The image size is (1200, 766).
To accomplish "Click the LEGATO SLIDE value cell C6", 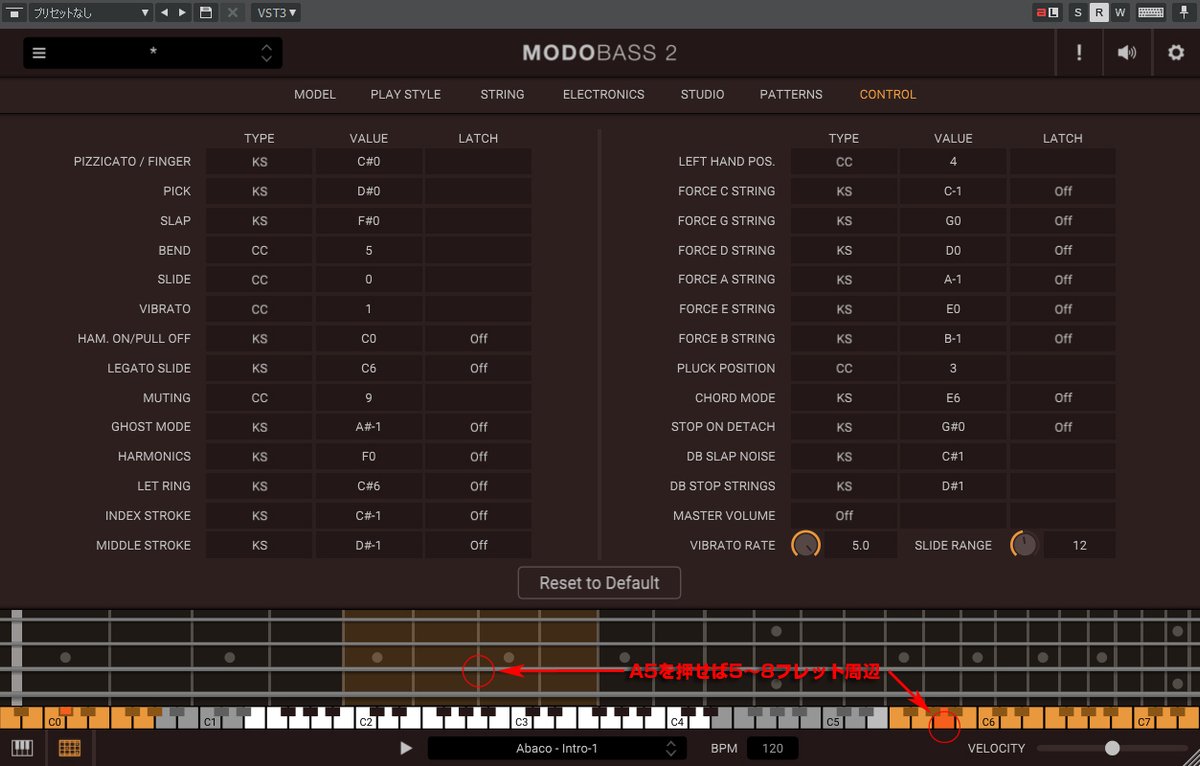I will point(369,368).
